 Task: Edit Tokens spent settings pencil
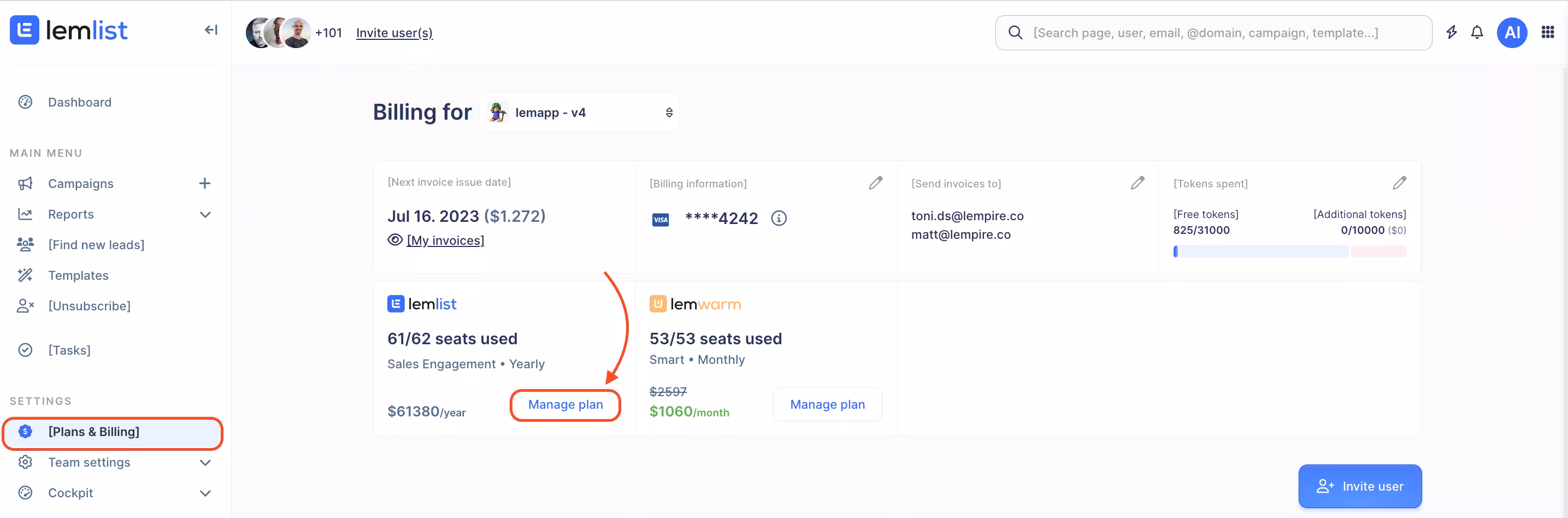1399,183
